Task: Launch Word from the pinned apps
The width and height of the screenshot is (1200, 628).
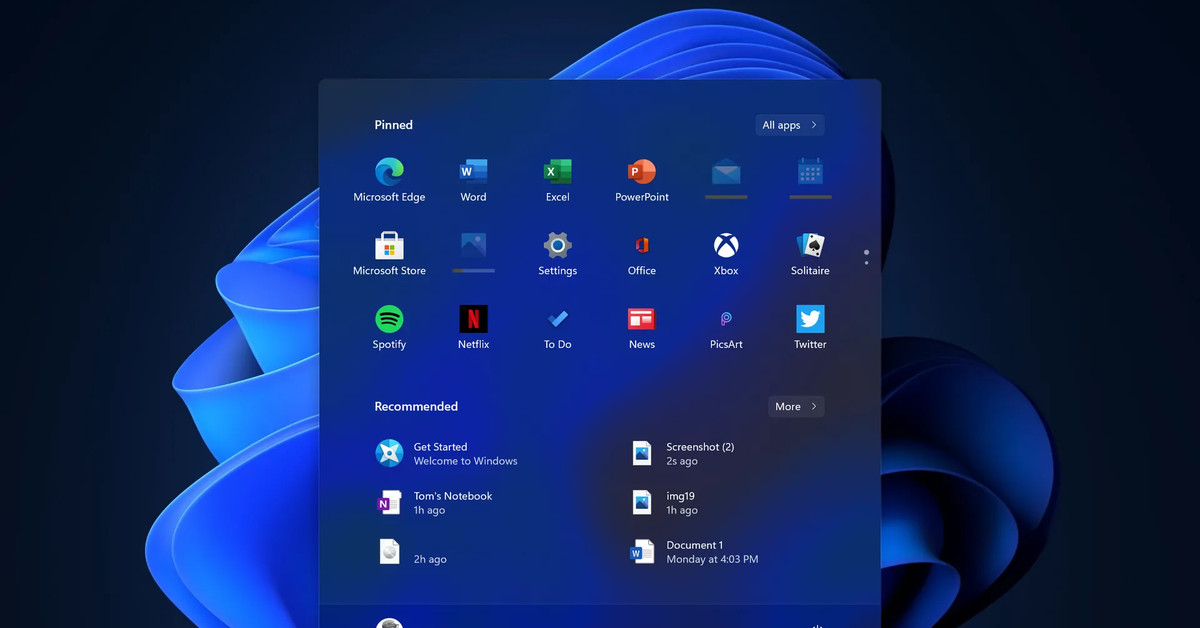Action: pyautogui.click(x=473, y=181)
